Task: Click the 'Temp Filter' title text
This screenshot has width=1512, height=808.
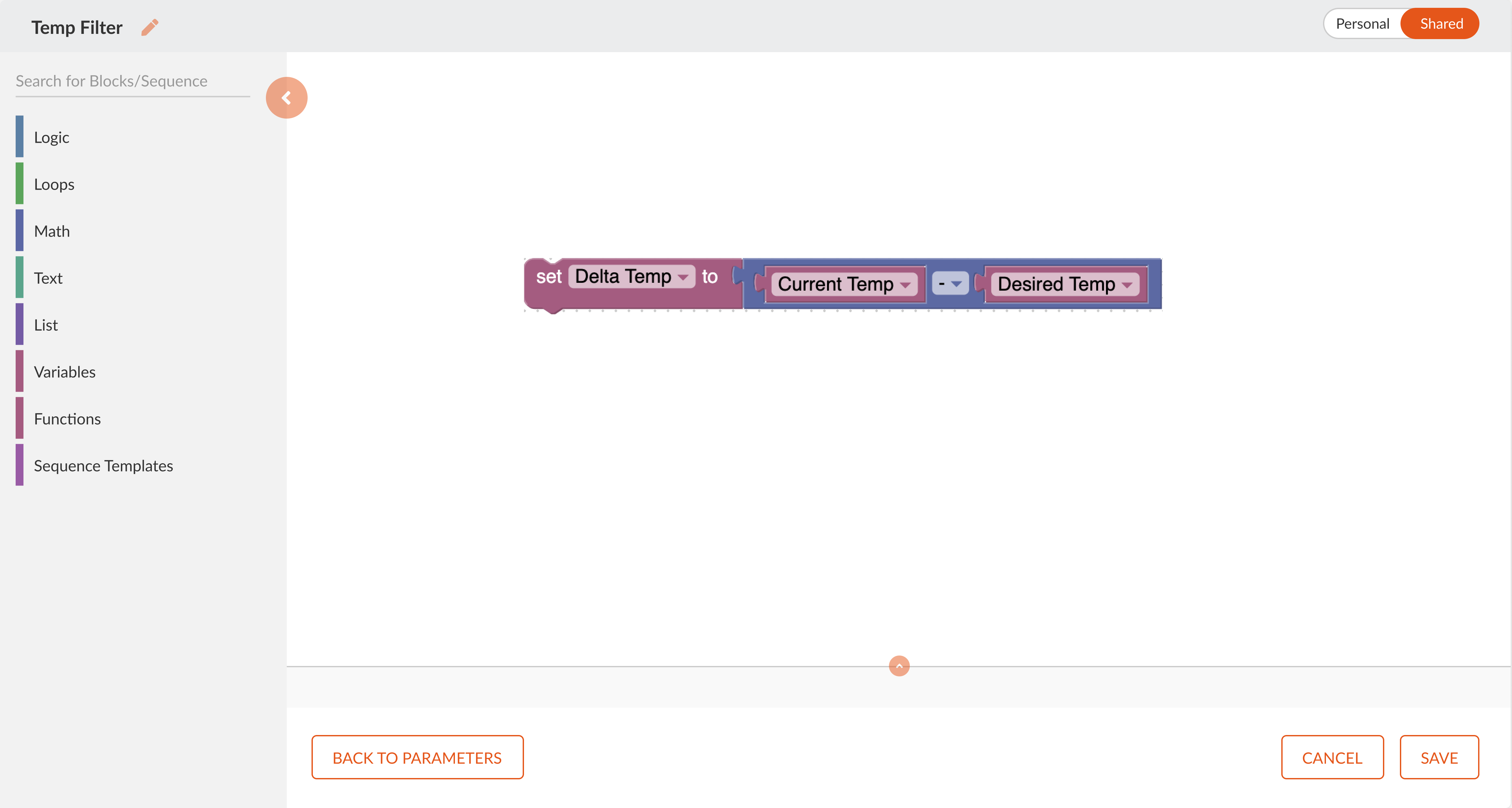Action: (77, 28)
